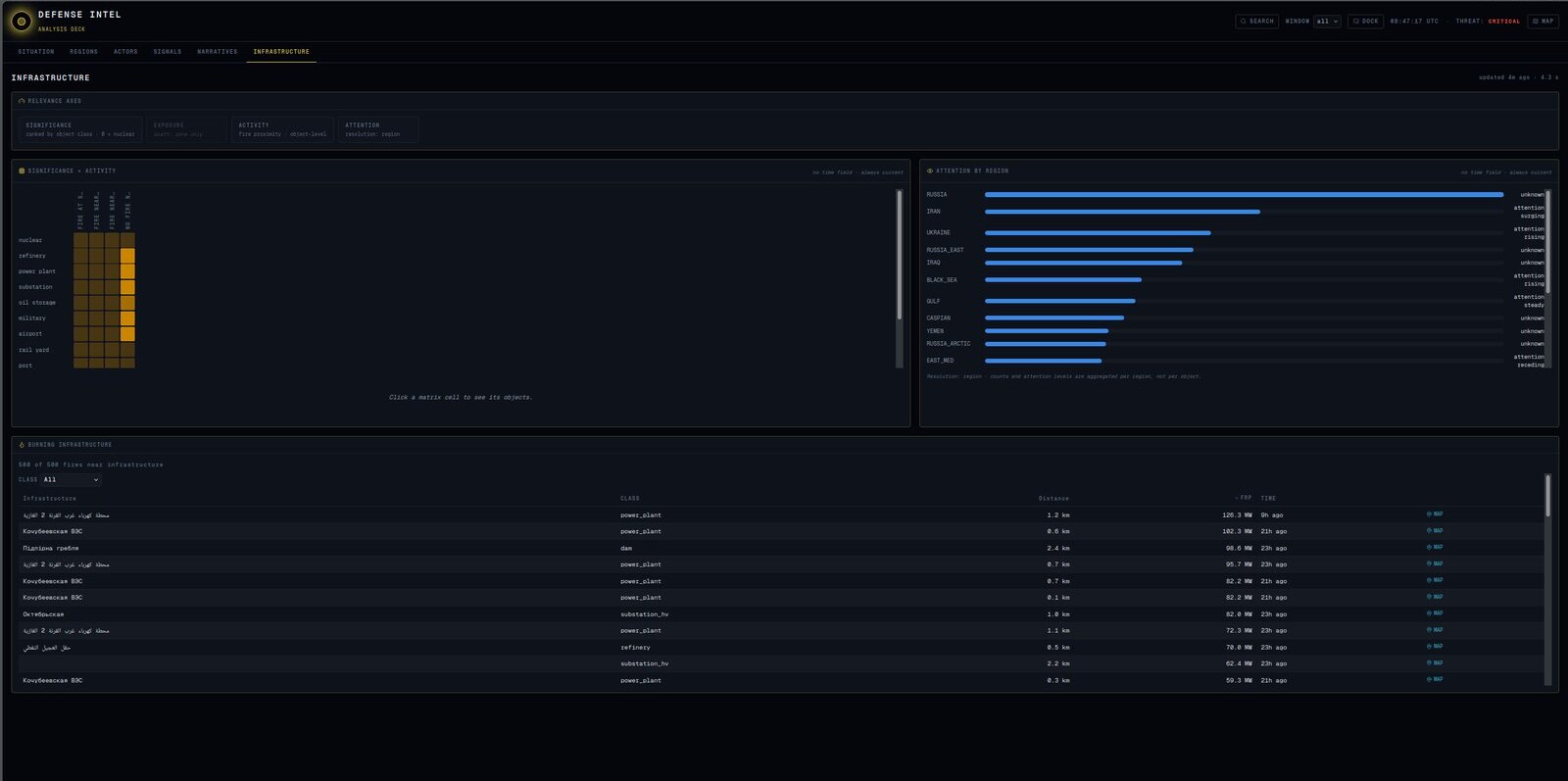The image size is (1568, 781).
Task: Open map for the 126.3 MW row
Action: point(1435,514)
